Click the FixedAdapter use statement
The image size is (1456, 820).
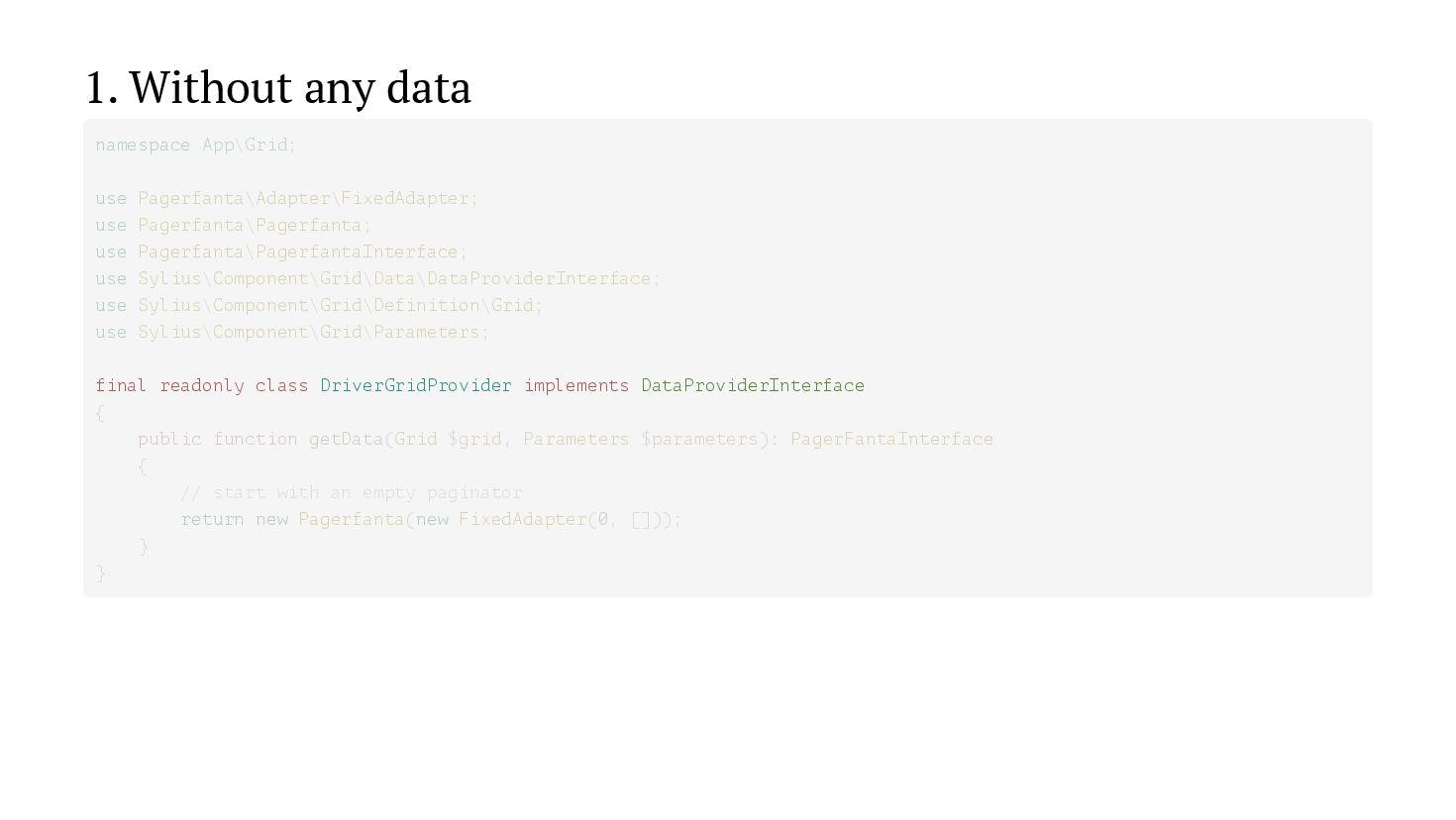[x=286, y=199]
